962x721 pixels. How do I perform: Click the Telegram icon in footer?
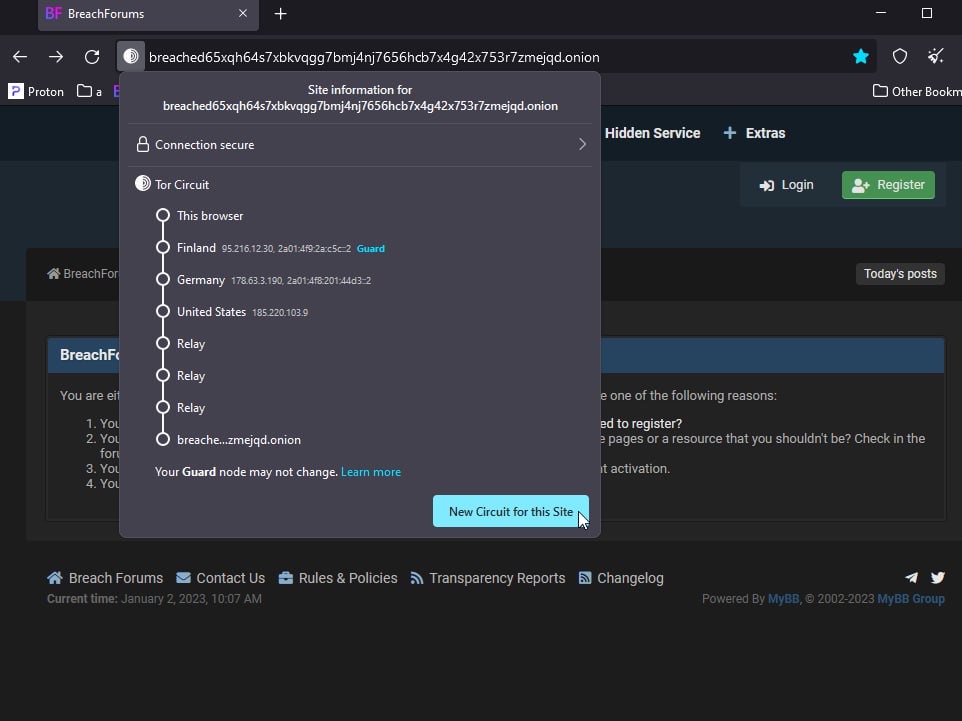[911, 577]
